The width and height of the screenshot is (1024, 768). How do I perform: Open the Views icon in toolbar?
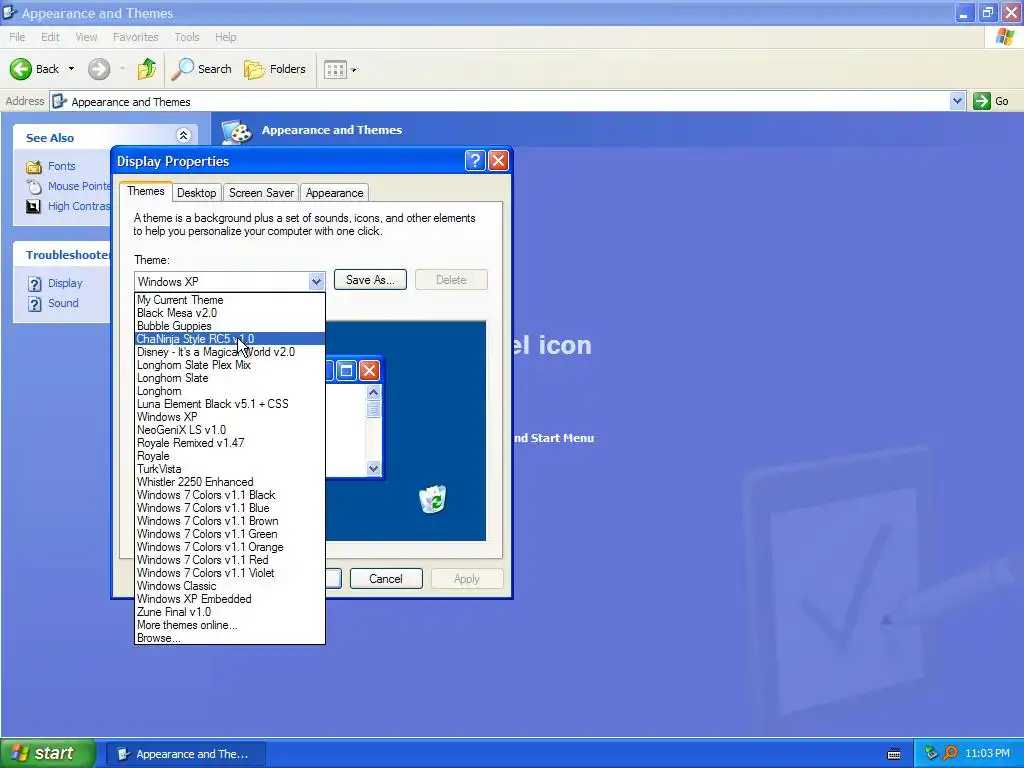tap(335, 69)
